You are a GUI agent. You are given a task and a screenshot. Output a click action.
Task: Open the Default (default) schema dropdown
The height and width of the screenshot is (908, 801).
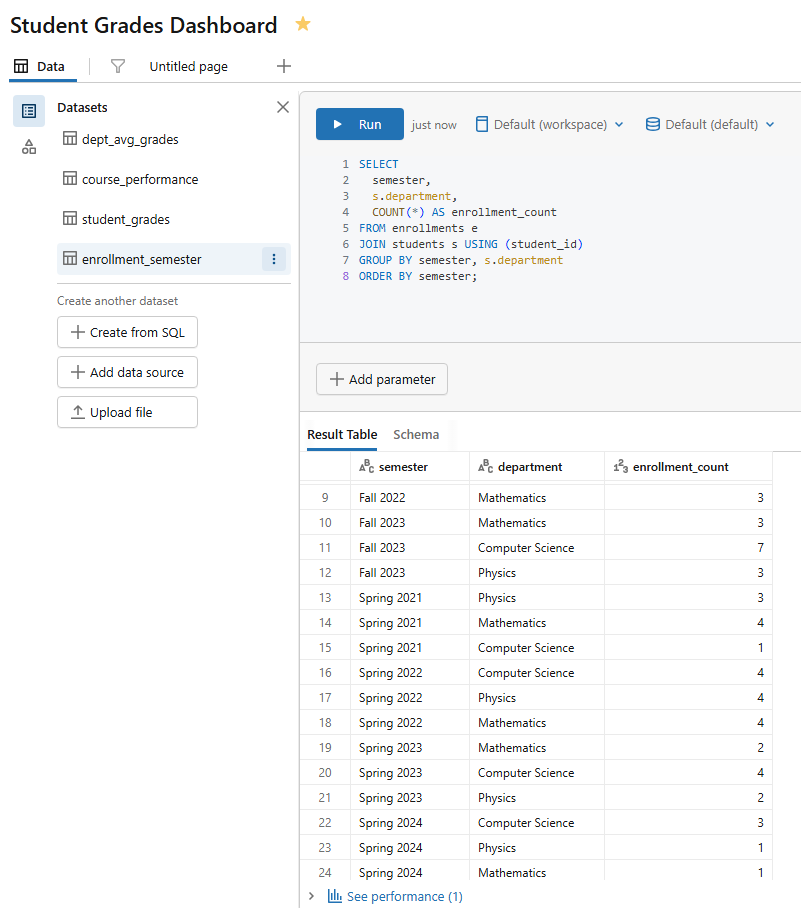(x=710, y=125)
